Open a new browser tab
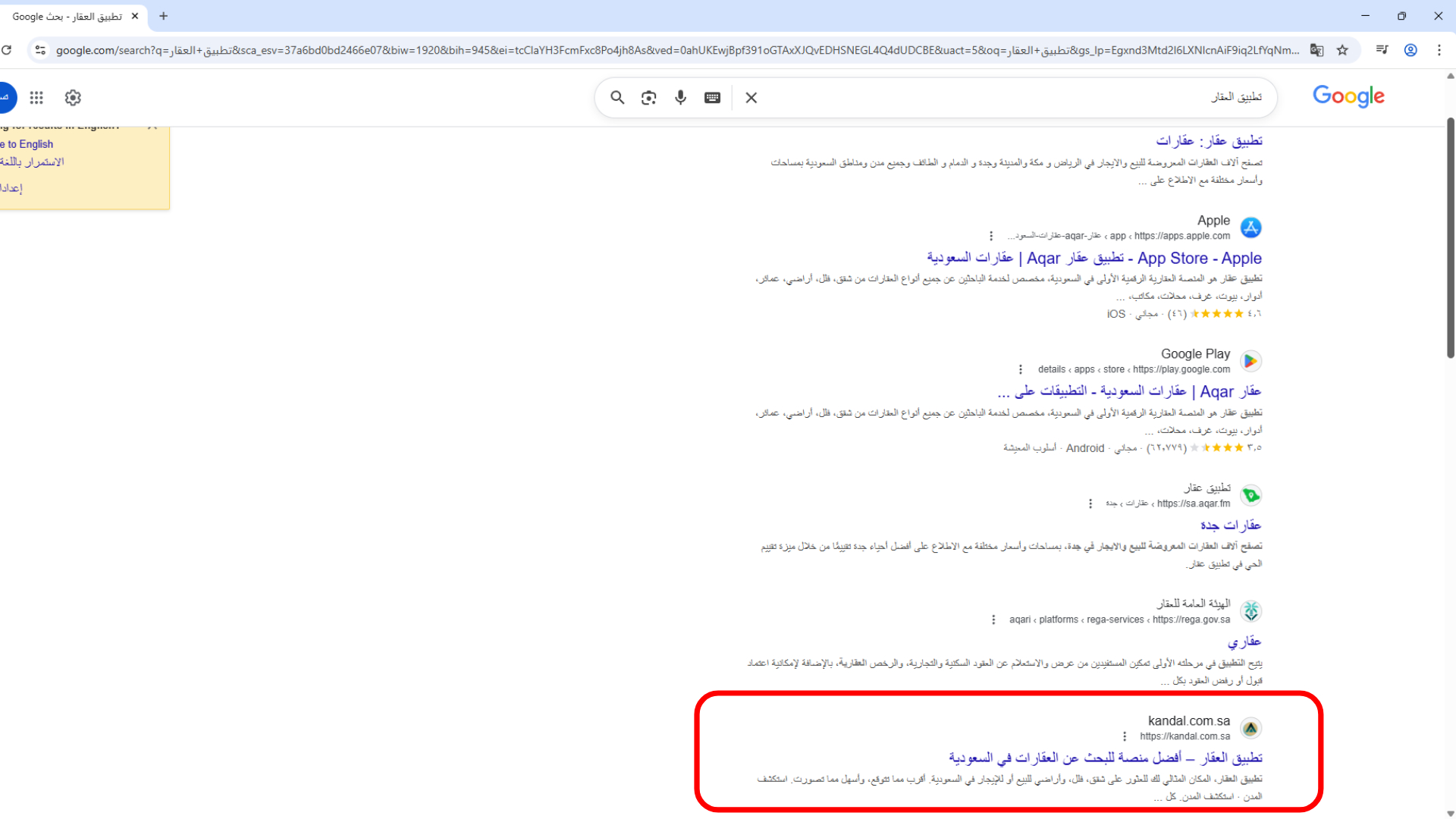 pos(163,16)
